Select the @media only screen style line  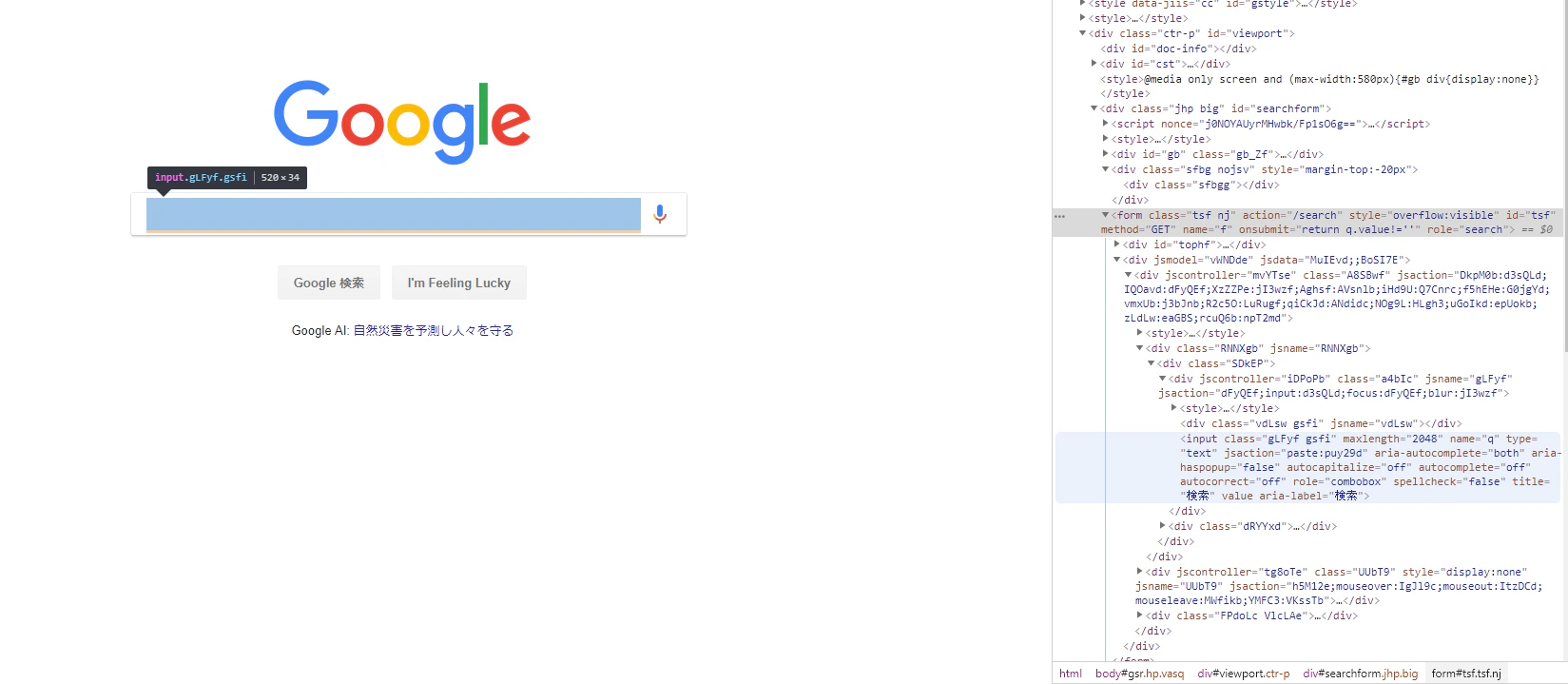1319,79
